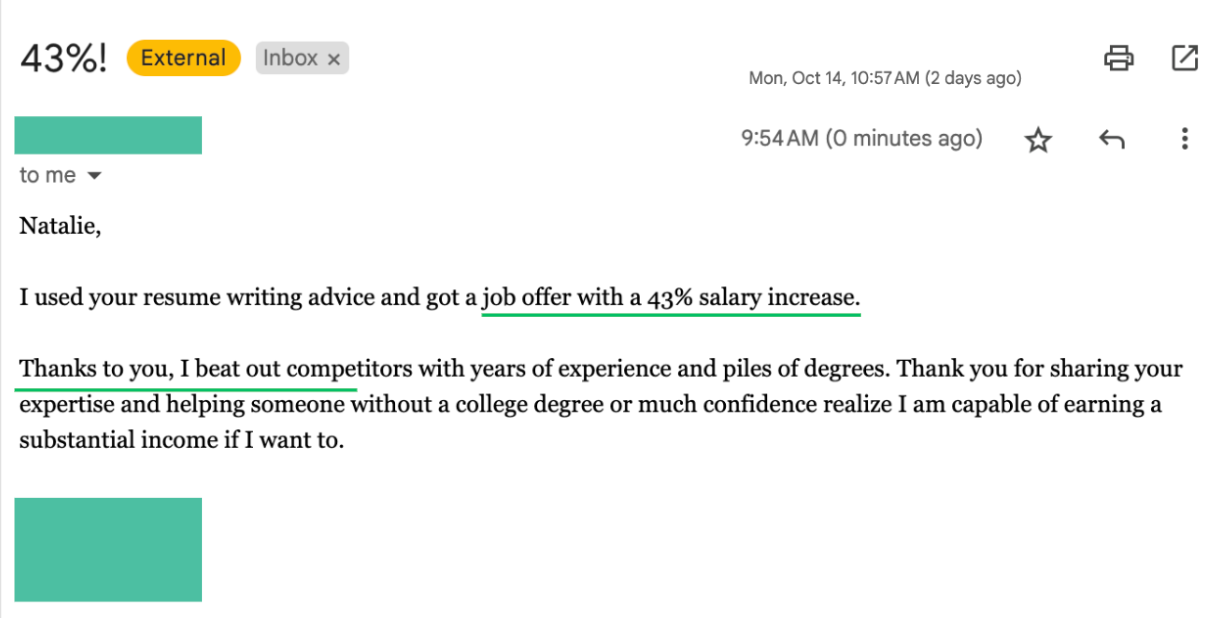Click the redacted sender name block
Image resolution: width=1214 pixels, height=618 pixels.
click(x=108, y=135)
